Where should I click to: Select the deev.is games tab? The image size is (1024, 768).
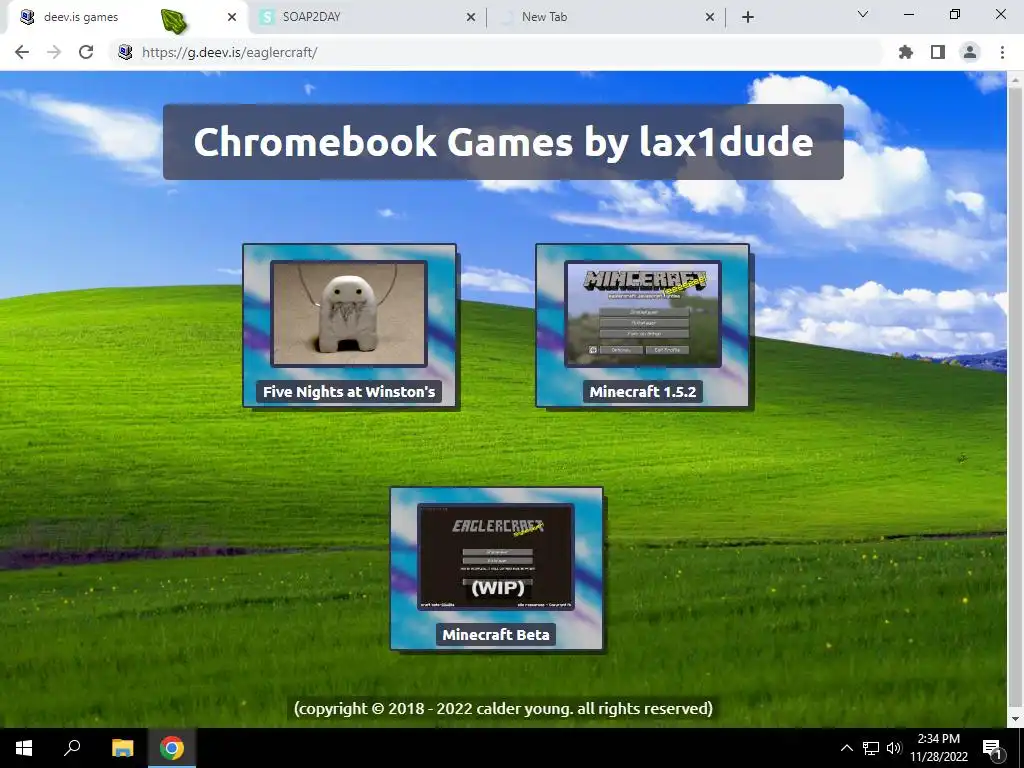point(127,18)
